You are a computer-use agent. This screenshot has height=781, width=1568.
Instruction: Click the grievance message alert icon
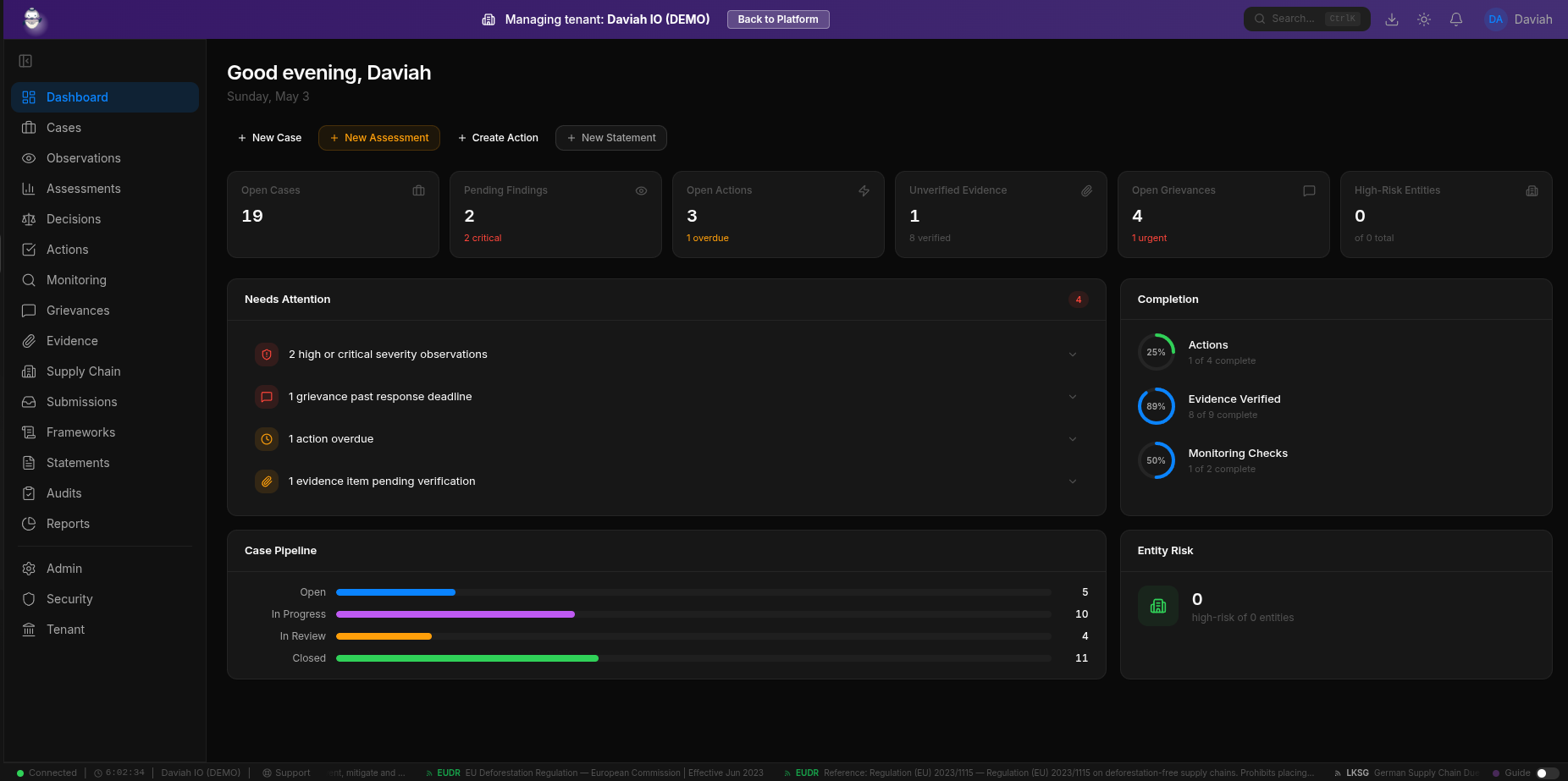[x=267, y=397]
